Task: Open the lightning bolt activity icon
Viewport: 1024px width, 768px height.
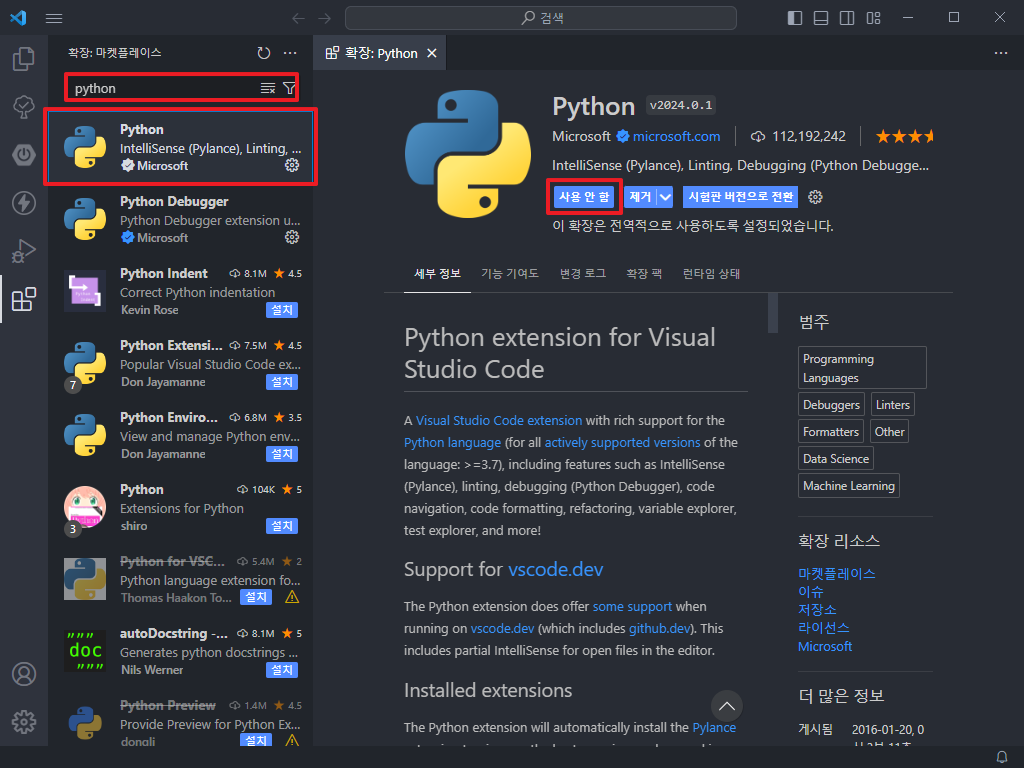Action: coord(24,203)
